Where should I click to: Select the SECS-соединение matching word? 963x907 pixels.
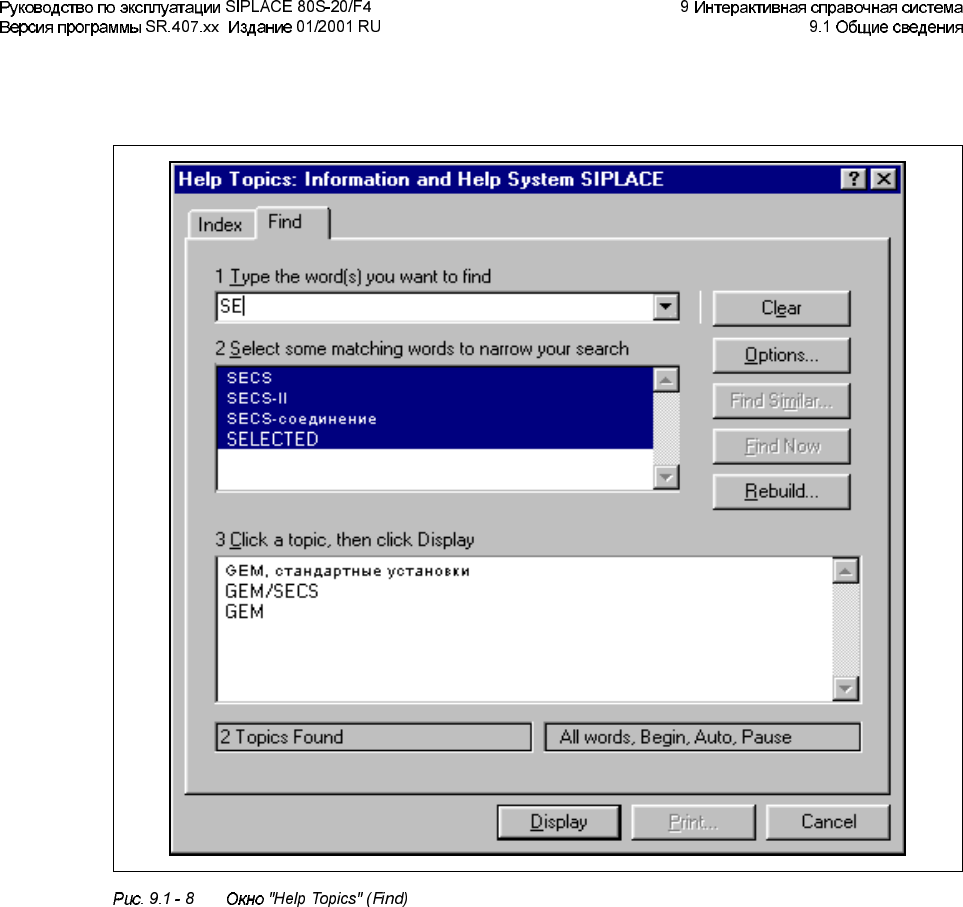coord(435,419)
